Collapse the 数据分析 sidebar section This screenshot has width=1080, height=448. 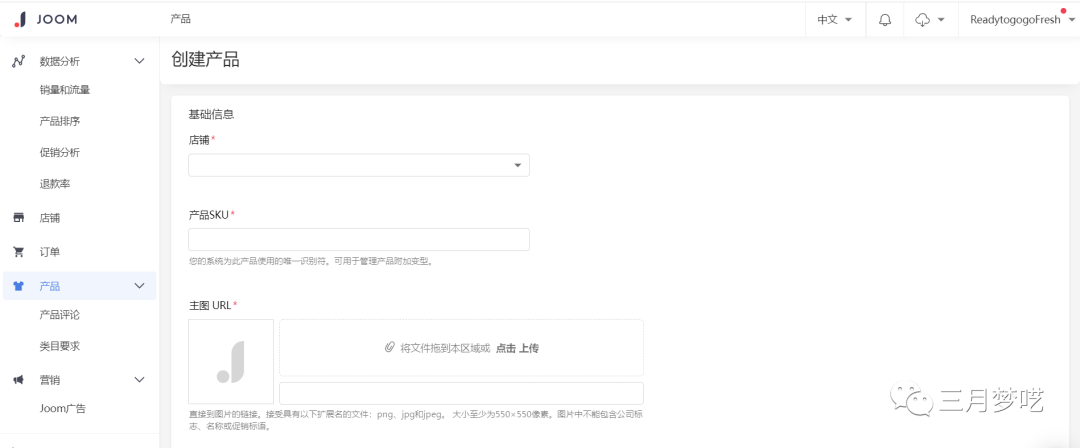139,62
